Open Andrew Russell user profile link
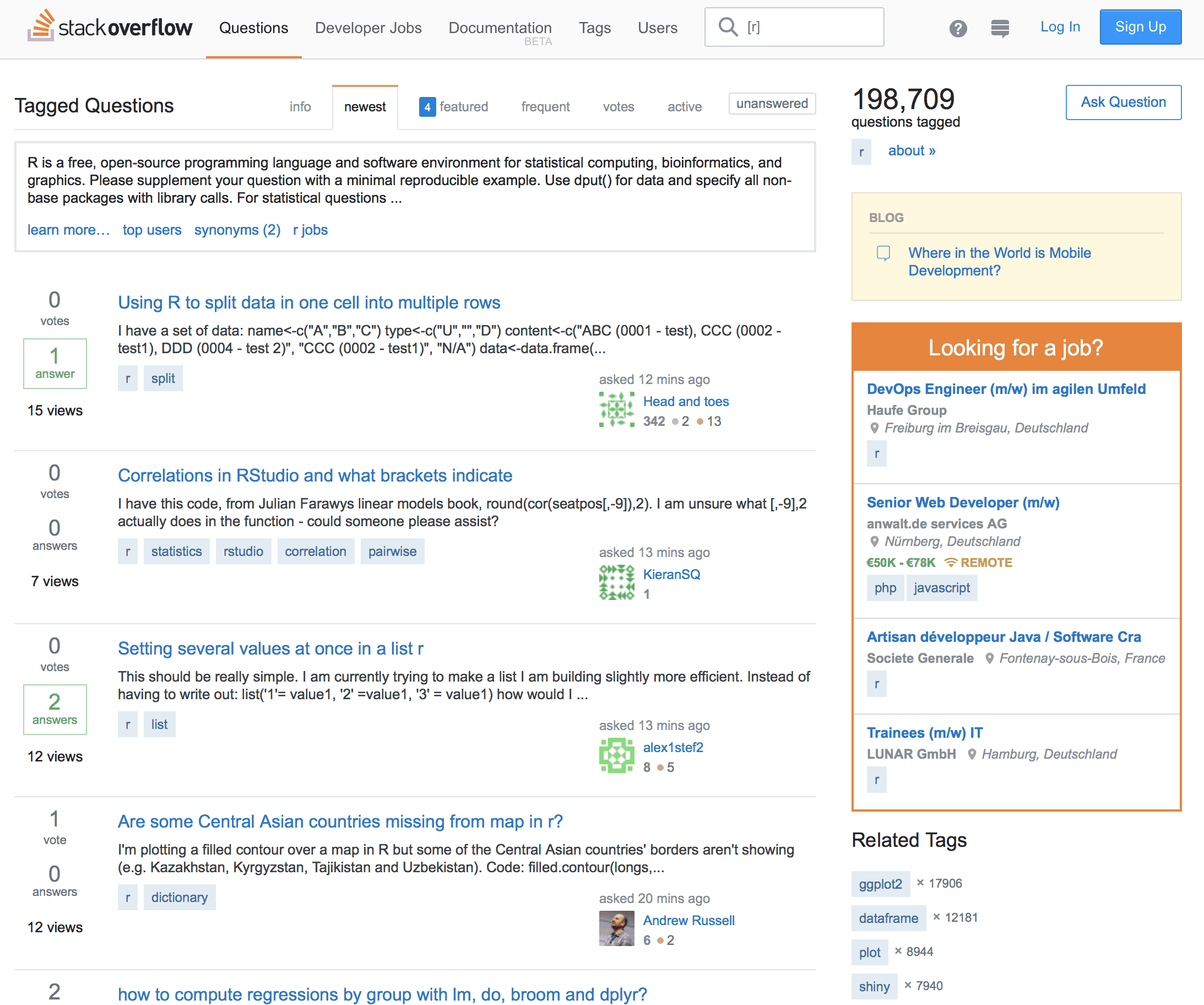Image resolution: width=1204 pixels, height=1005 pixels. [688, 921]
